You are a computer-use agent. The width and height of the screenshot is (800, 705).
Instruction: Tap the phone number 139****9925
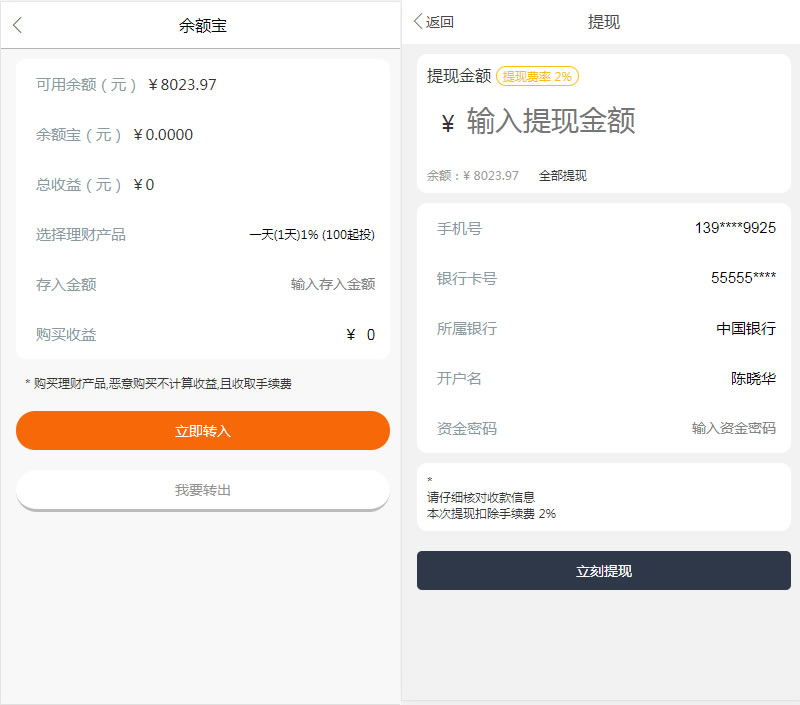pos(735,229)
